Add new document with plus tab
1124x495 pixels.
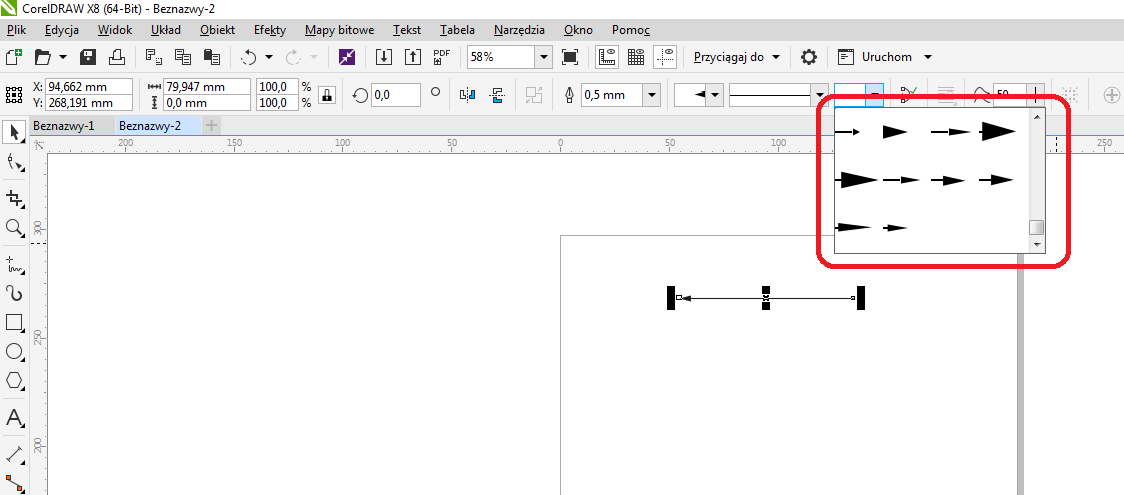tap(211, 126)
